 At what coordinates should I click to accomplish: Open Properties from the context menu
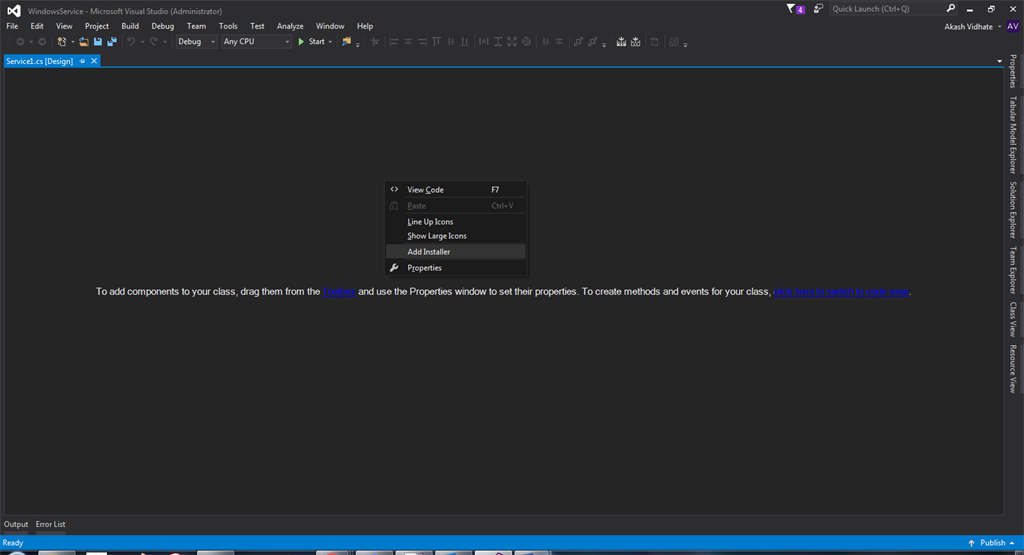[456, 268]
